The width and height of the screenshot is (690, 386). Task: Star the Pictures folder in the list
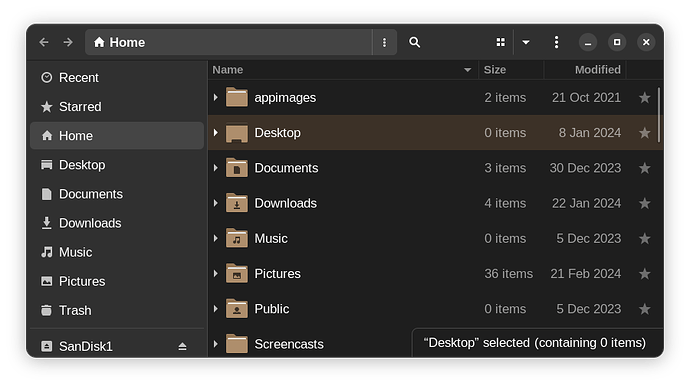[x=645, y=273]
